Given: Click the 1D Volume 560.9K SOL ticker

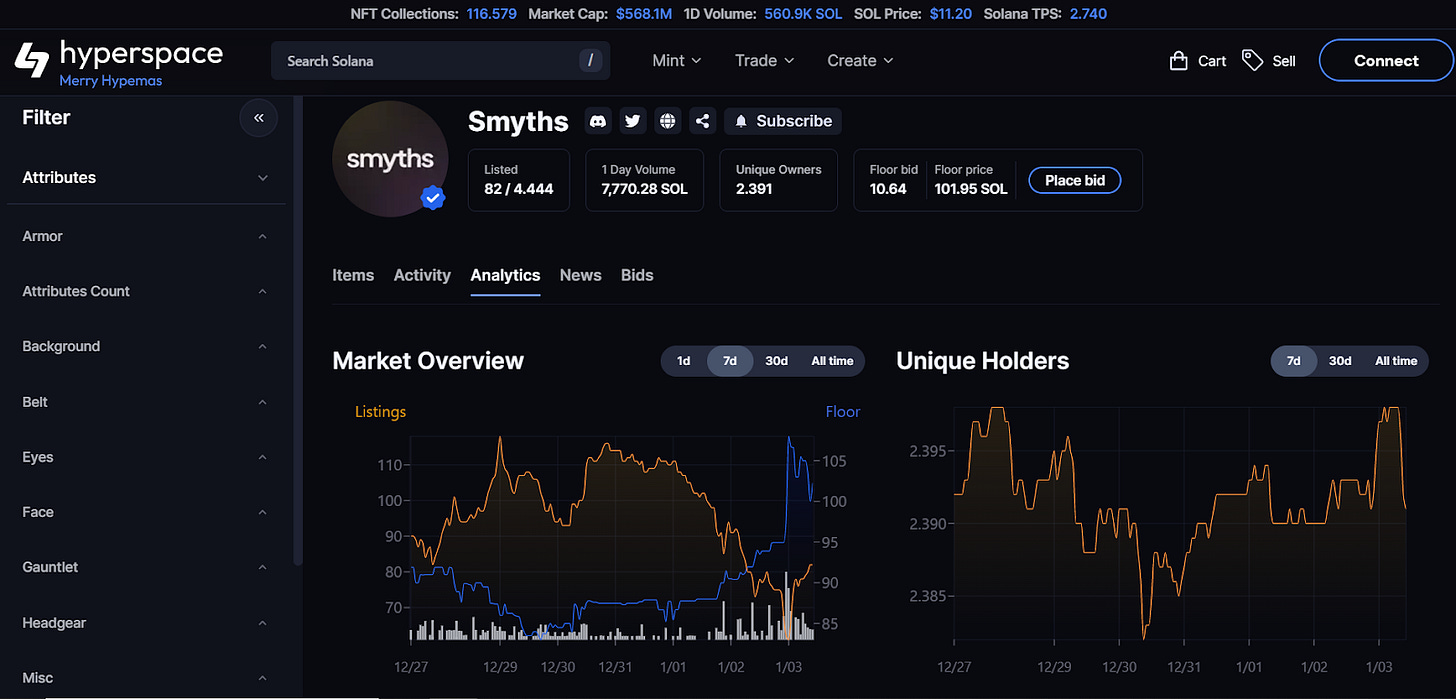Looking at the screenshot, I should pyautogui.click(x=763, y=14).
